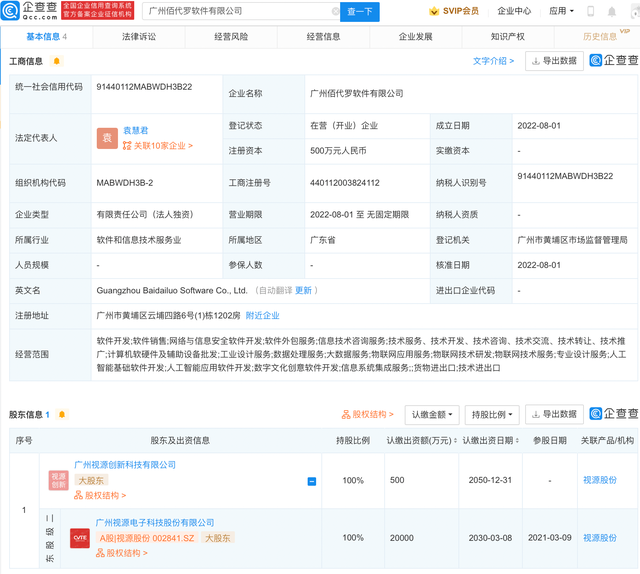Click the CVTE company logo thumbnail

coord(79,537)
